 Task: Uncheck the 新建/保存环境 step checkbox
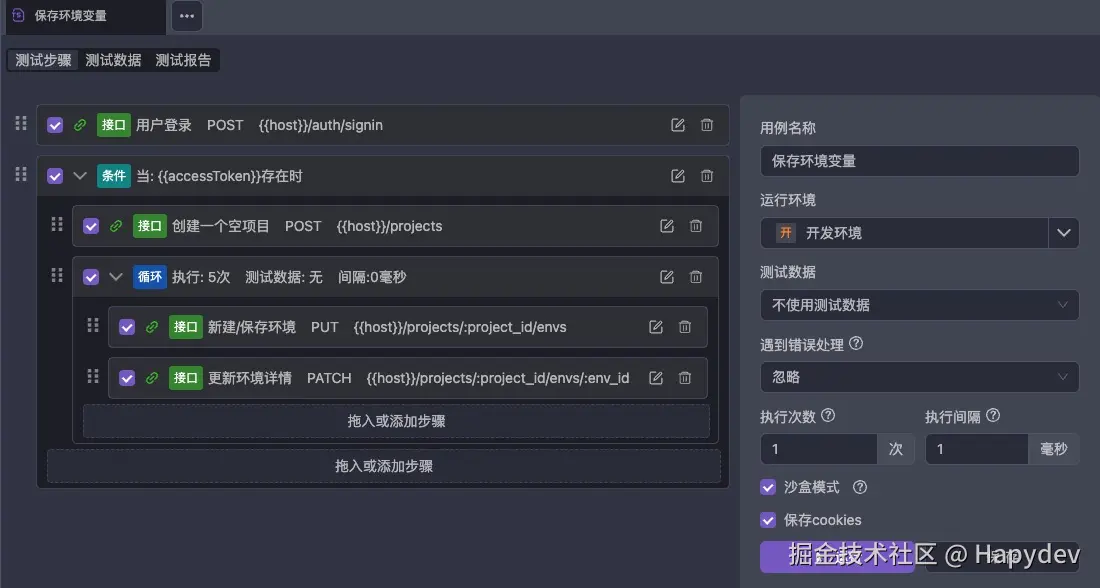[126, 327]
